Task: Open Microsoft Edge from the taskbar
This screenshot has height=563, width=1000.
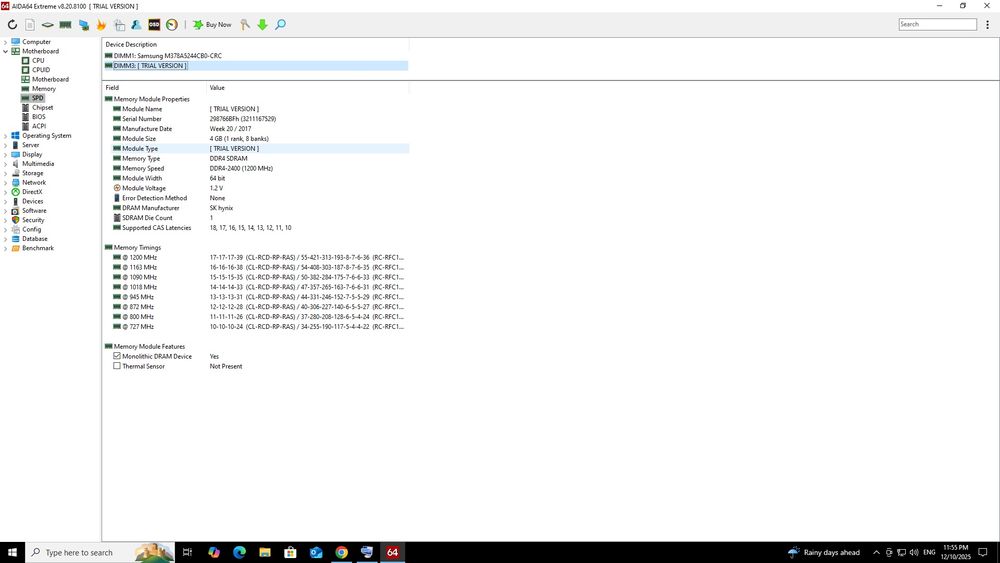Action: [x=239, y=552]
